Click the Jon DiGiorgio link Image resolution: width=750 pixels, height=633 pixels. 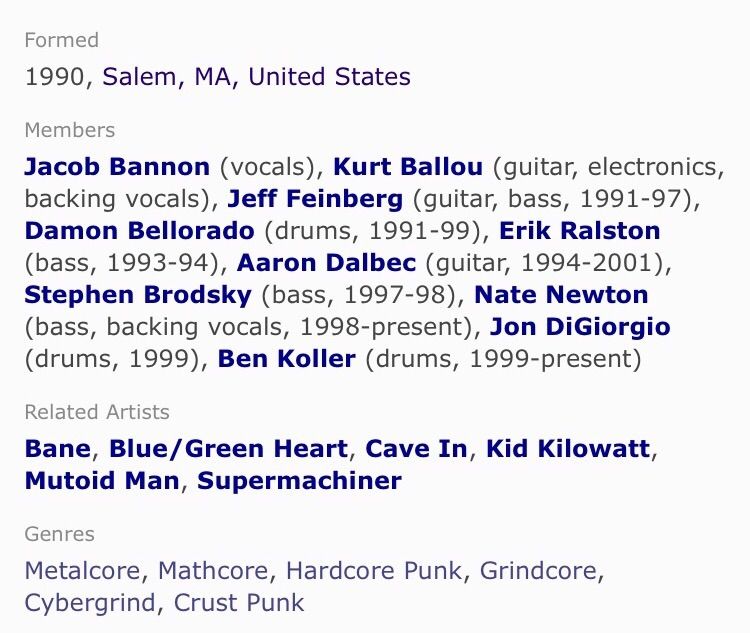click(580, 327)
